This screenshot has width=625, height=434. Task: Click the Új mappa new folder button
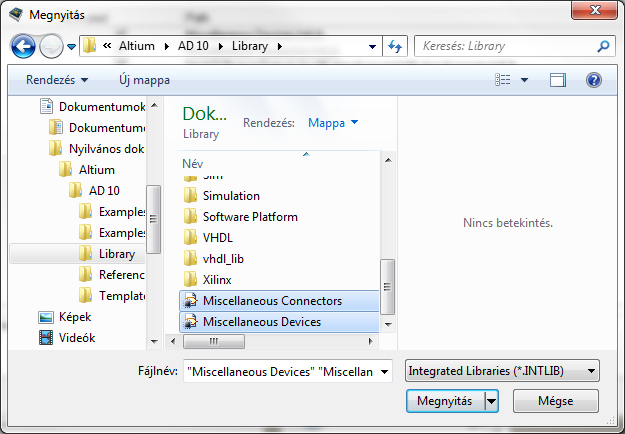click(145, 79)
